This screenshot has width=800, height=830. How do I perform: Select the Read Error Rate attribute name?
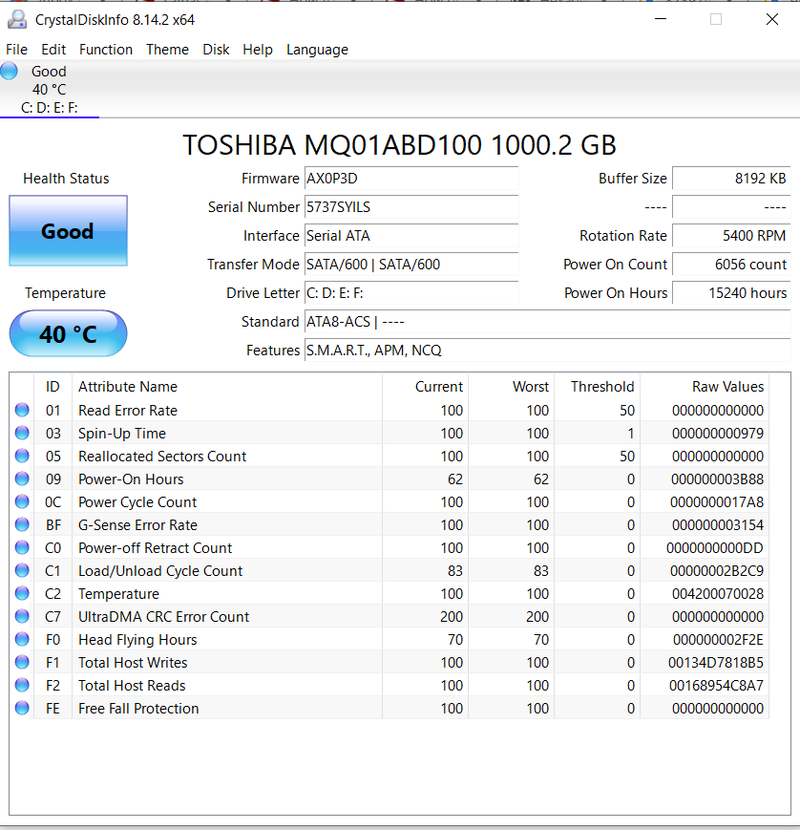pyautogui.click(x=128, y=410)
